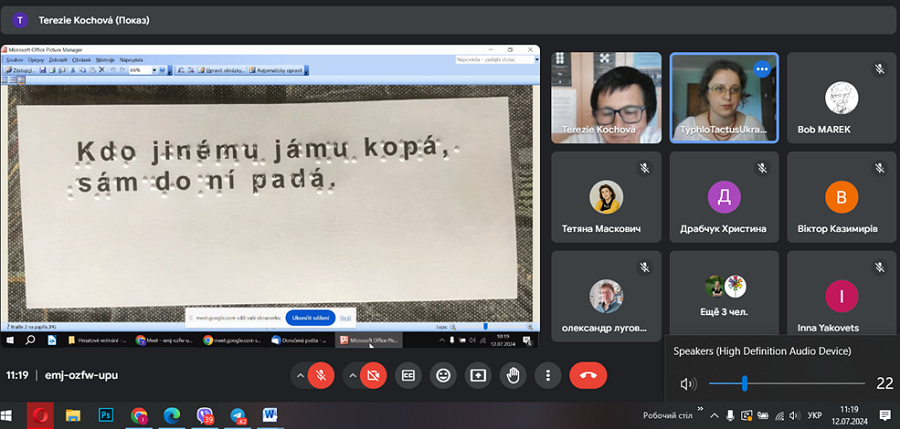Screen dimensions: 900x429
Task: Open Telegram from the taskbar
Action: point(238,415)
